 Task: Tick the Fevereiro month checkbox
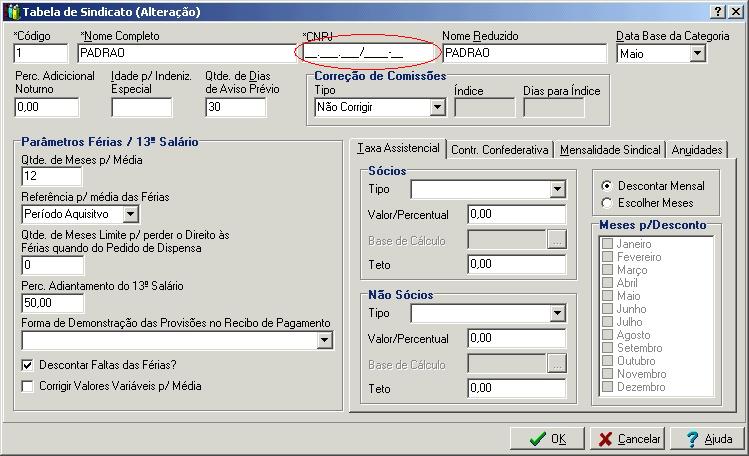point(607,256)
